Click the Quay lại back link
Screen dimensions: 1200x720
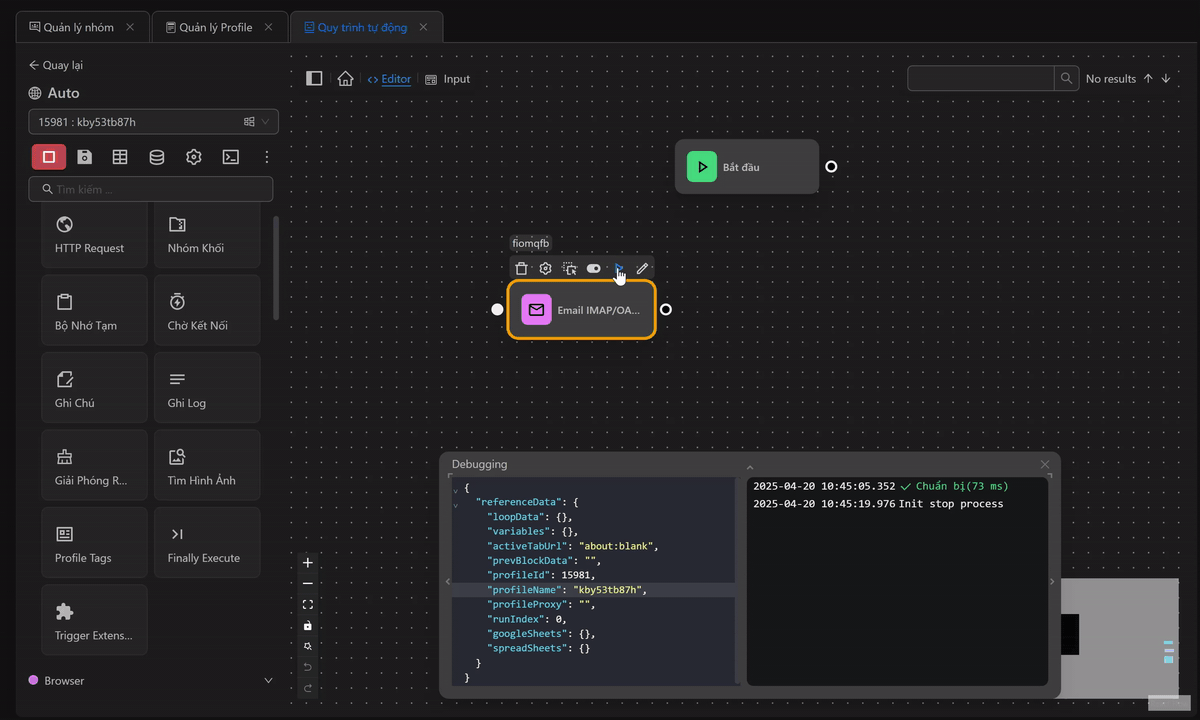point(56,65)
